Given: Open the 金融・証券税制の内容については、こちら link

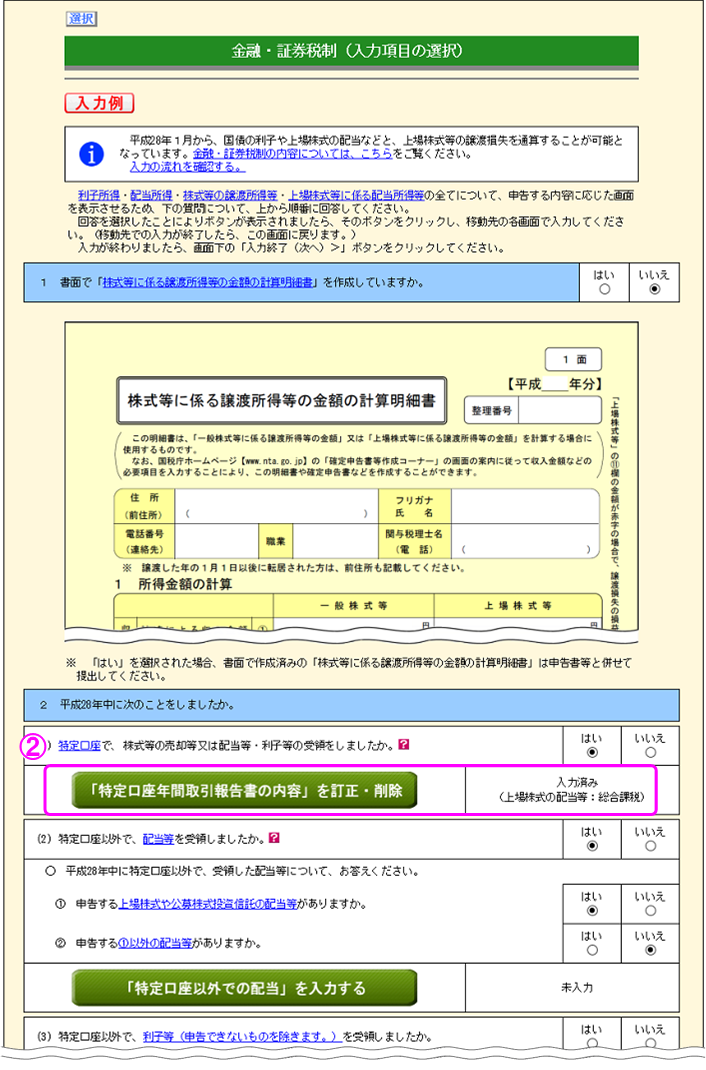Looking at the screenshot, I should click(293, 154).
